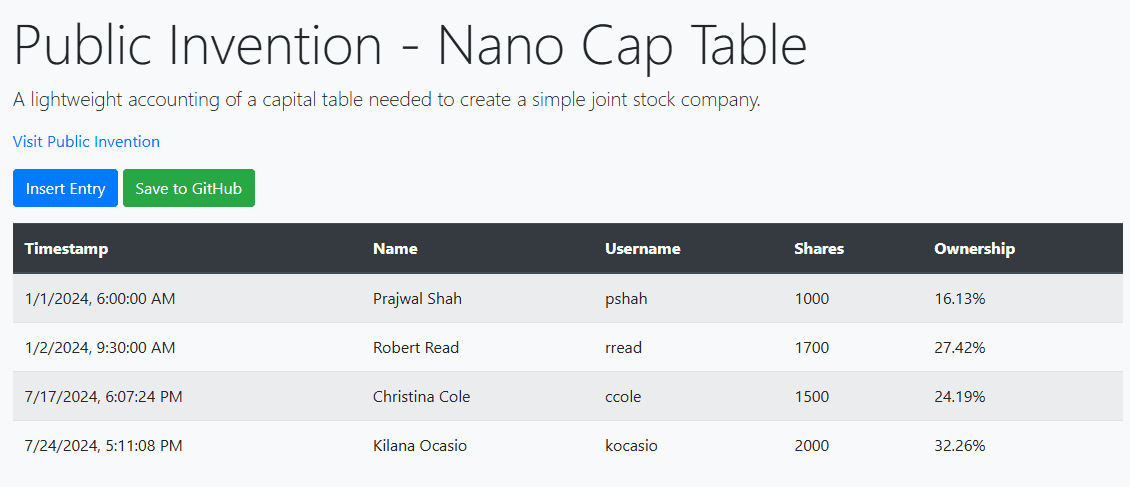This screenshot has height=487, width=1130.
Task: Select the 24.19% ownership cell
Action: [959, 396]
